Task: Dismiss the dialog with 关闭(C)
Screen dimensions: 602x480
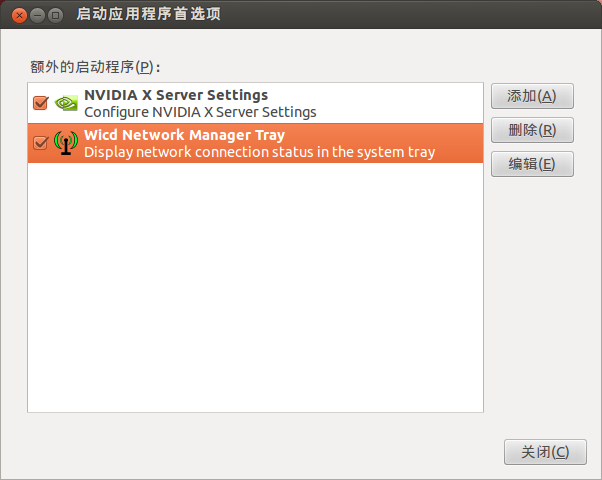Action: click(x=545, y=452)
